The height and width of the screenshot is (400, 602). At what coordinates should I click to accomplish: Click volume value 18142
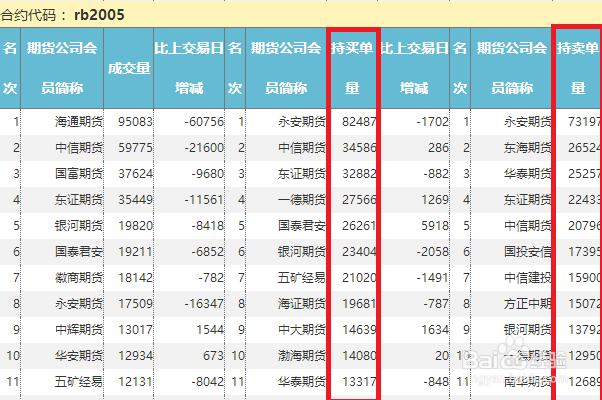point(136,278)
